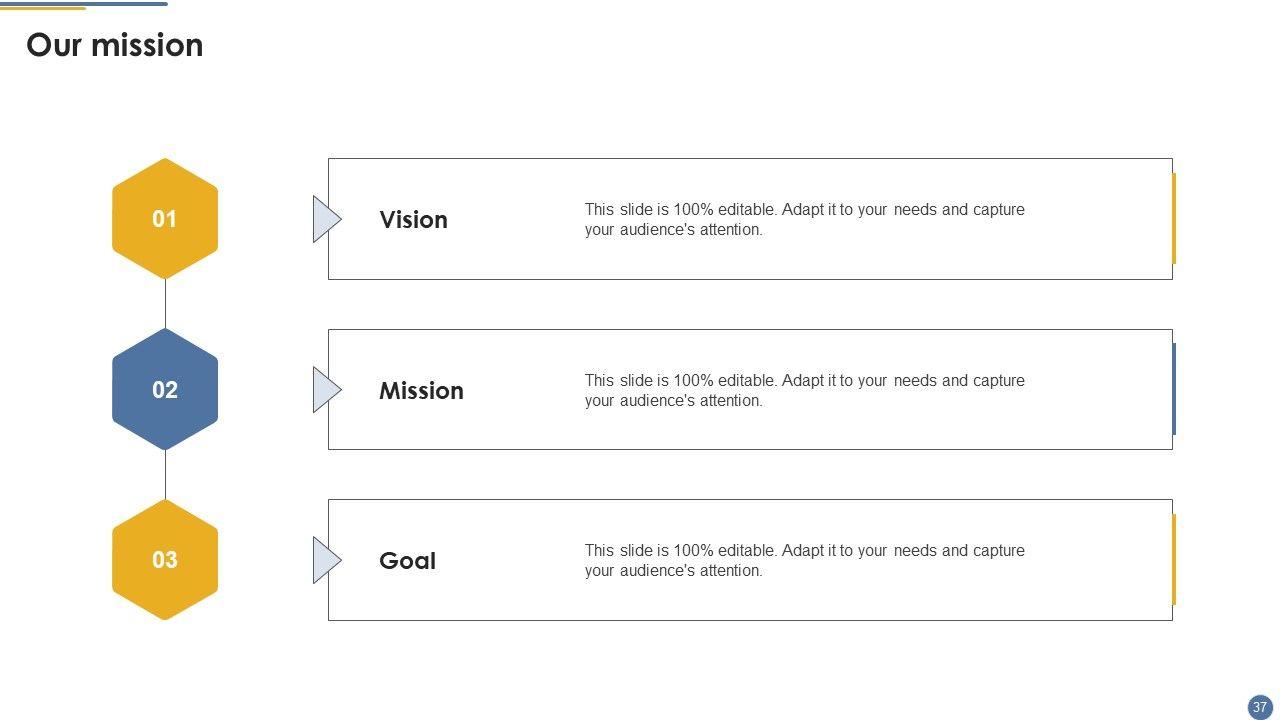
Task: Select the triangle arrow beside Vision
Action: [325, 219]
